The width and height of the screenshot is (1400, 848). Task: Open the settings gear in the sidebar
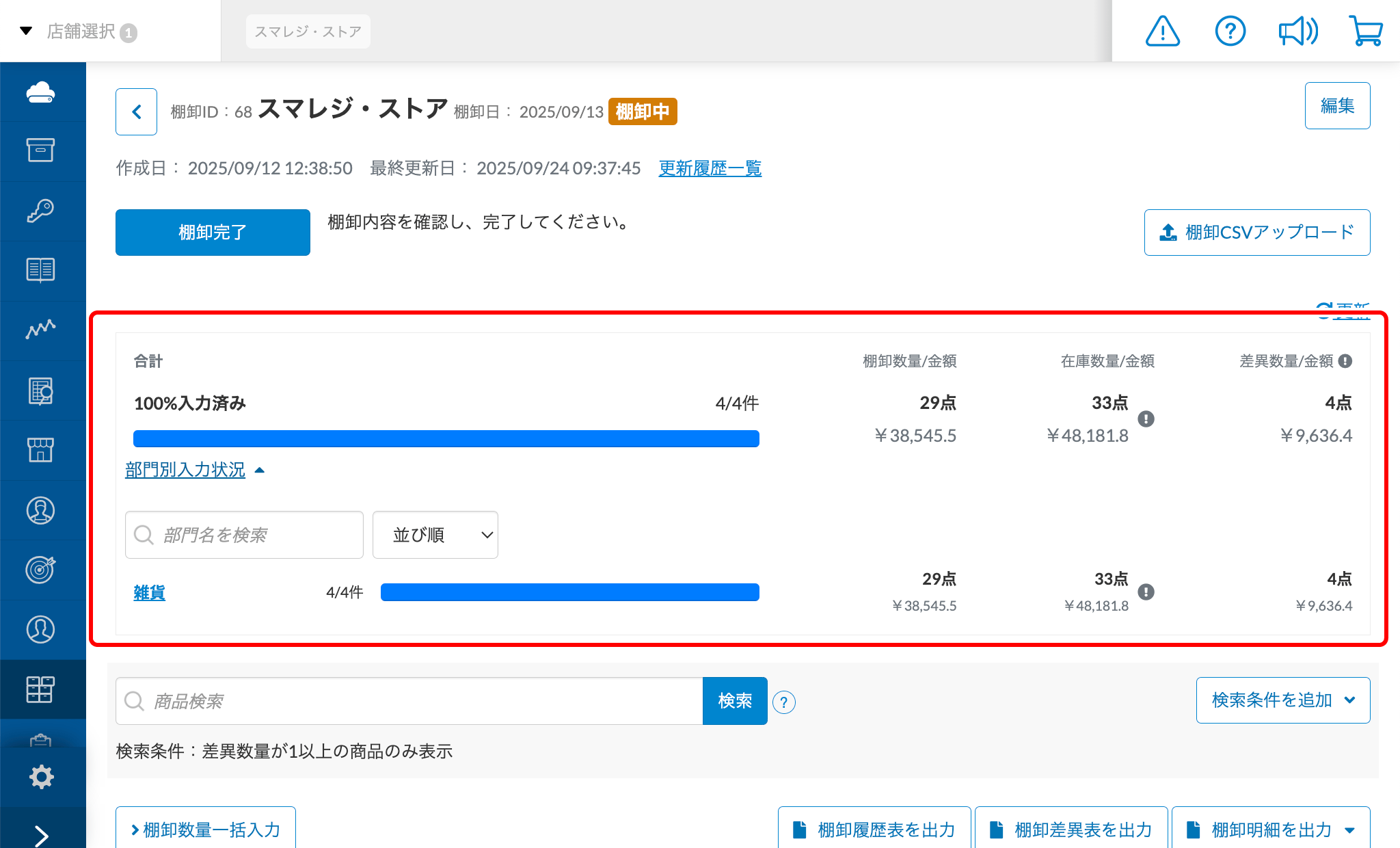(42, 776)
